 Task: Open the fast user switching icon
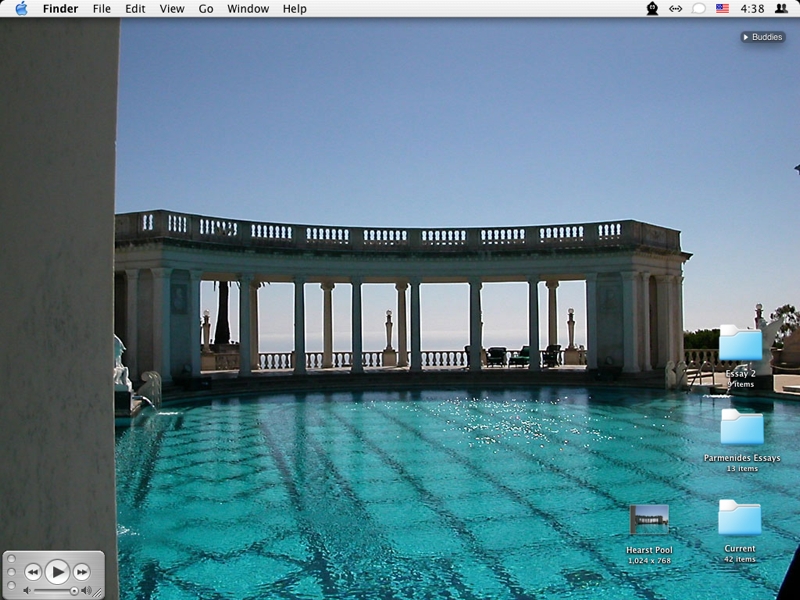(781, 9)
